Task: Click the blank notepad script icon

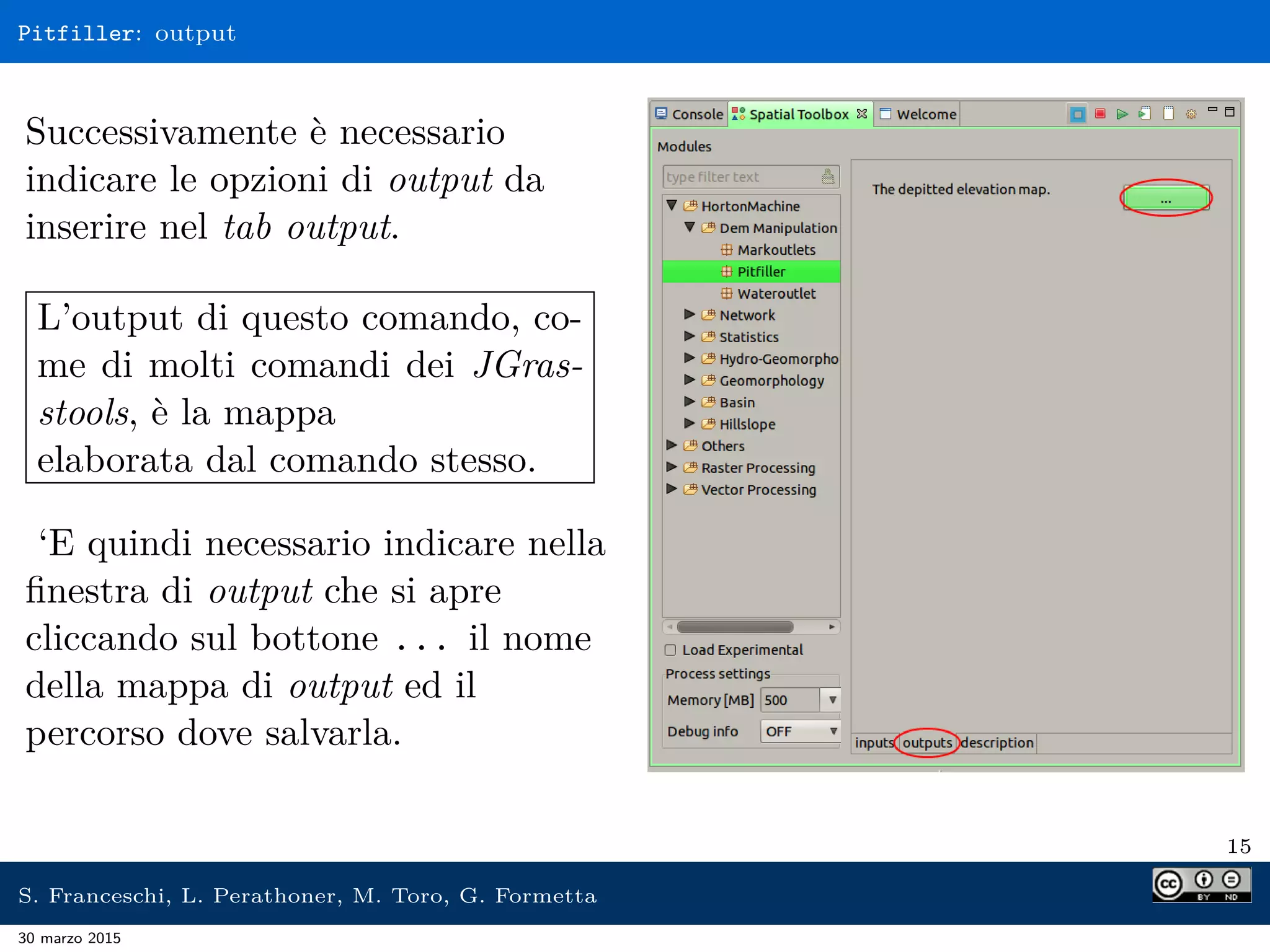Action: (x=1168, y=113)
